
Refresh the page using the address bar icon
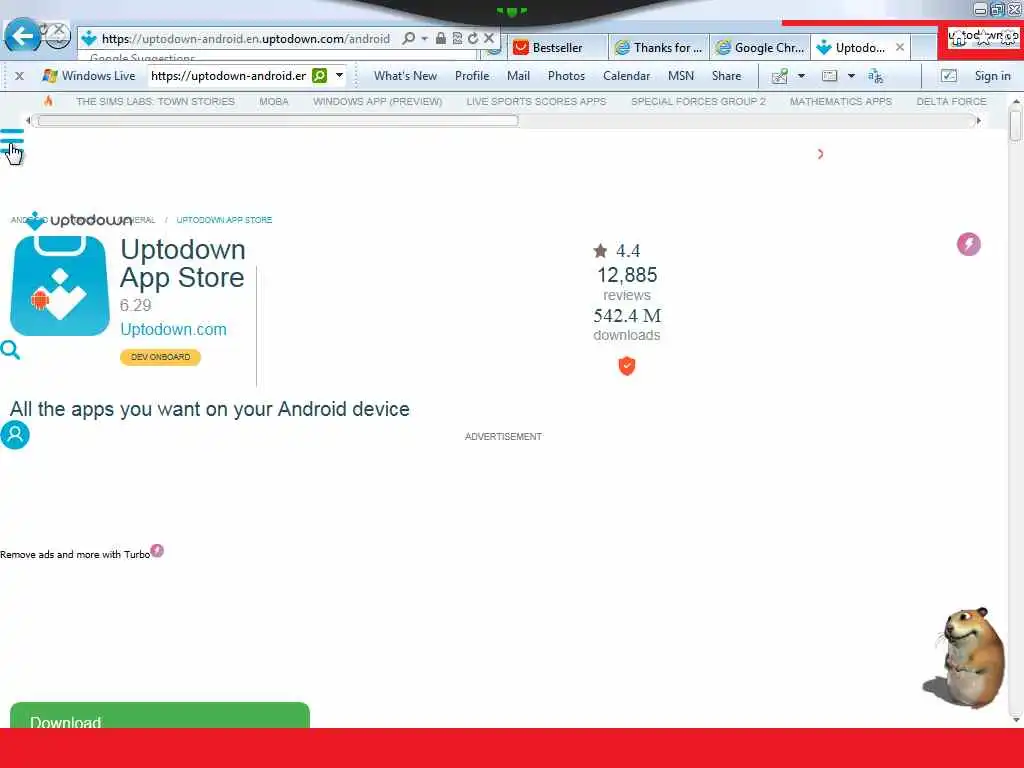pos(473,39)
